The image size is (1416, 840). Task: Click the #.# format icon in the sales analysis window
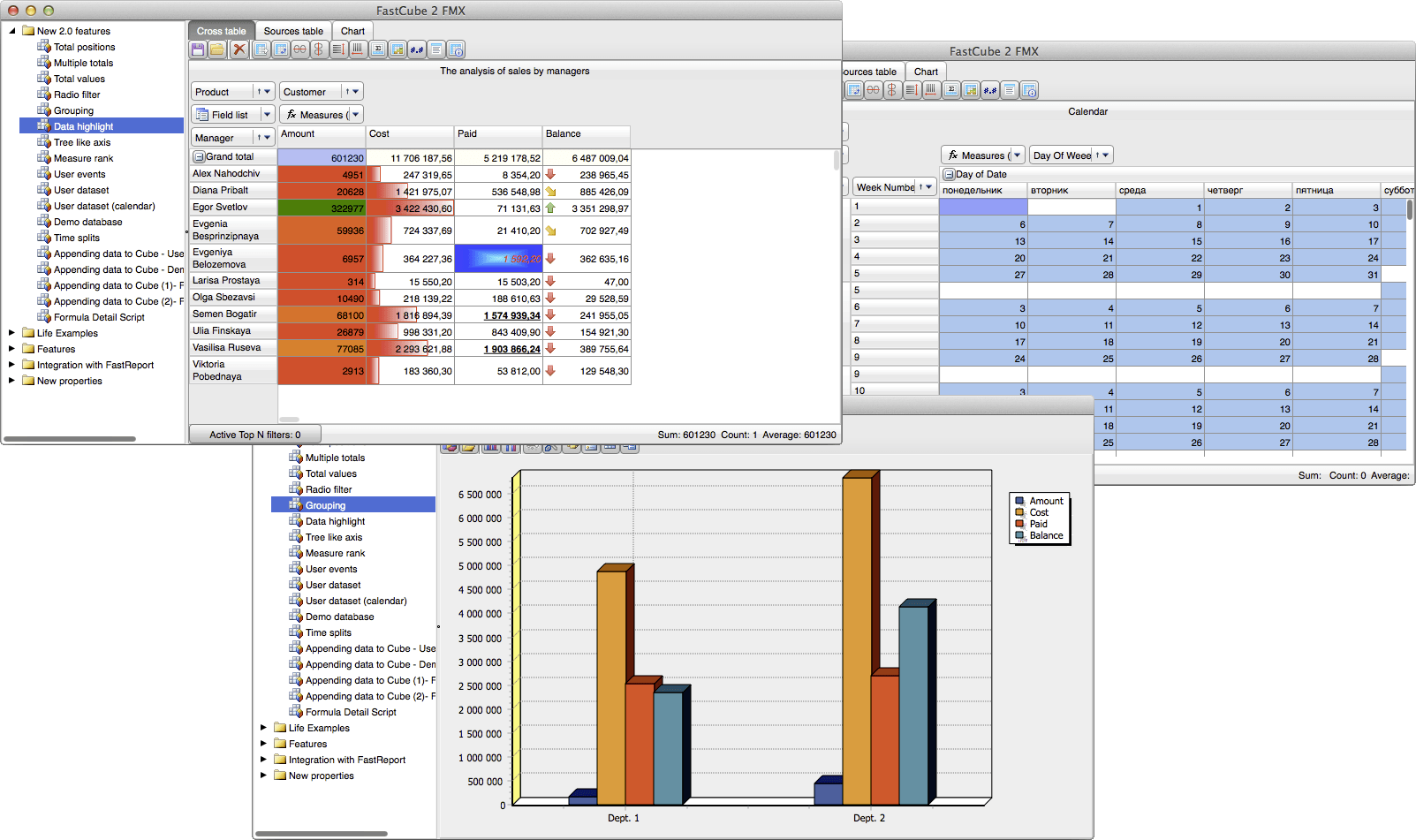(417, 49)
